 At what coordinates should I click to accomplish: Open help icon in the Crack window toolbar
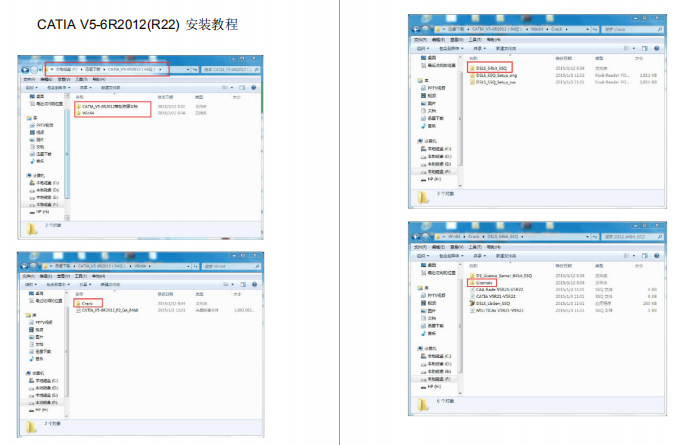(x=657, y=48)
